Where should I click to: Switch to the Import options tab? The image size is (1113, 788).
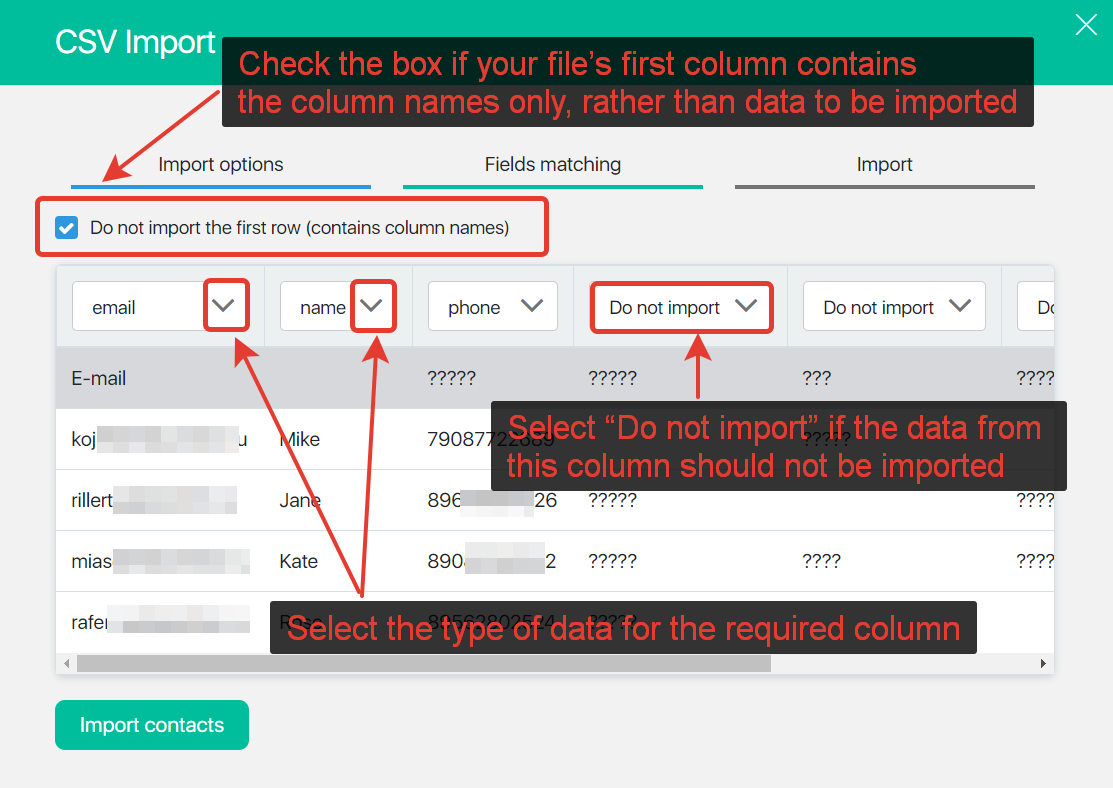pyautogui.click(x=221, y=171)
